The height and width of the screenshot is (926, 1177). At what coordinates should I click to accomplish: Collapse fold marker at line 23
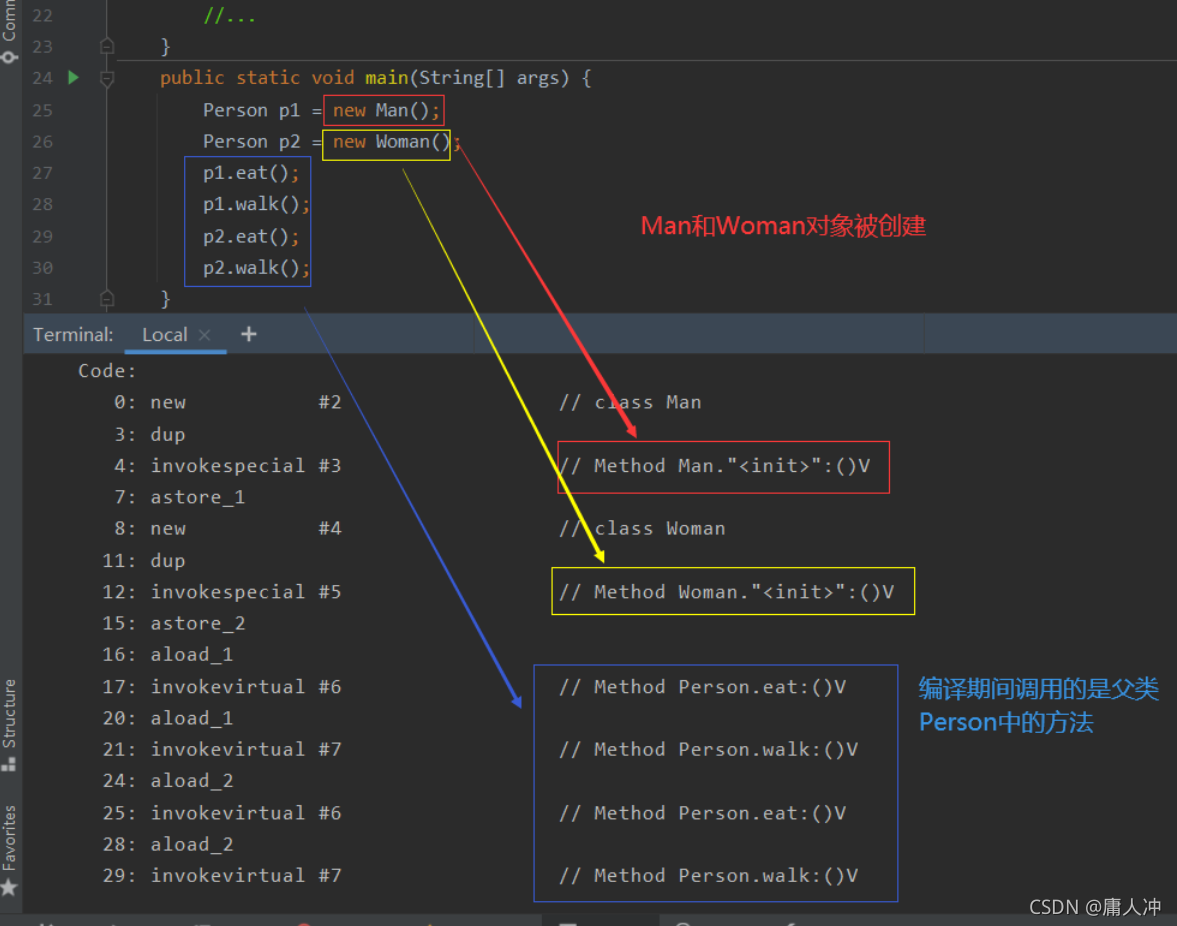[107, 47]
